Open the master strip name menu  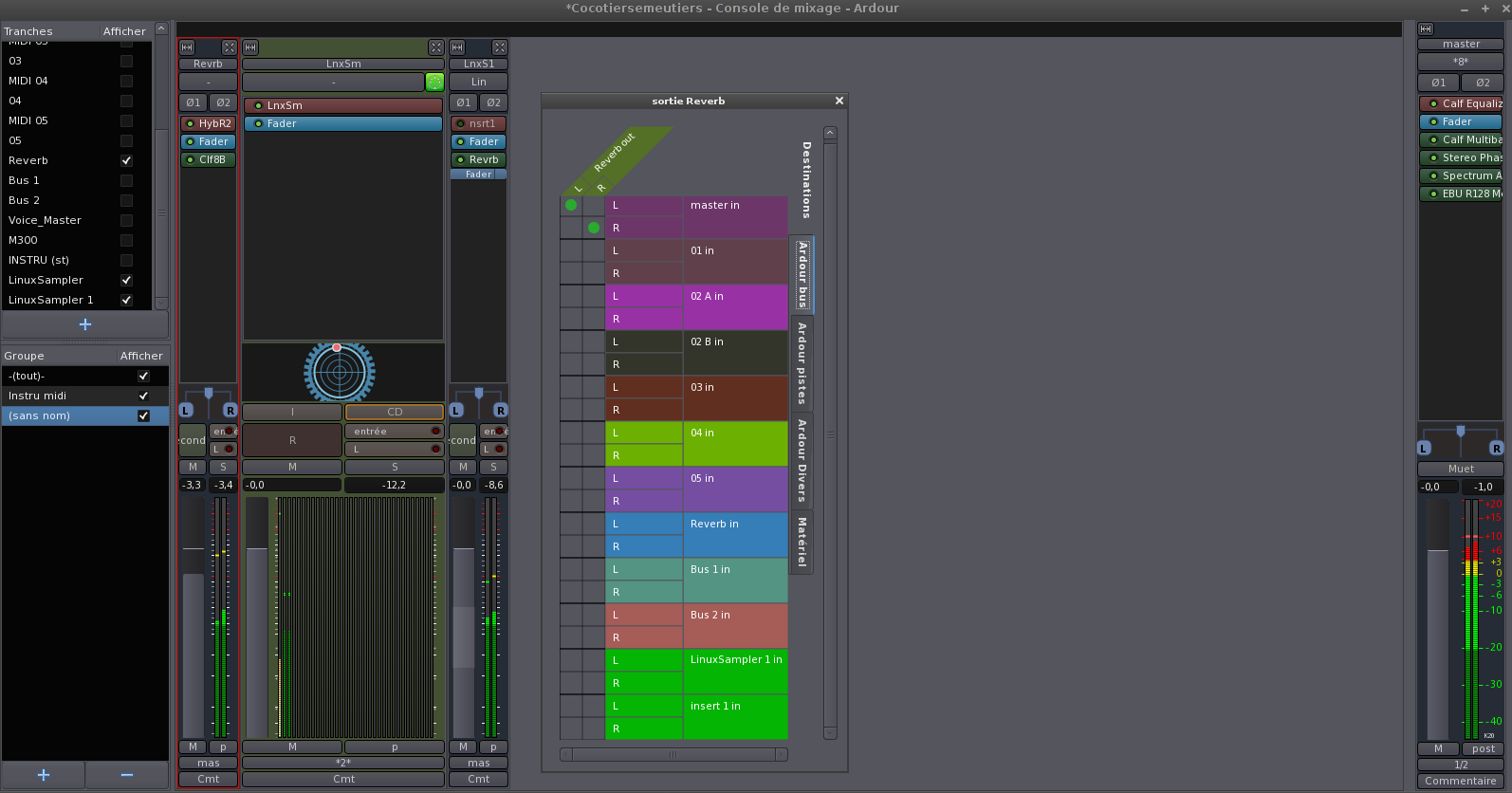coord(1461,44)
